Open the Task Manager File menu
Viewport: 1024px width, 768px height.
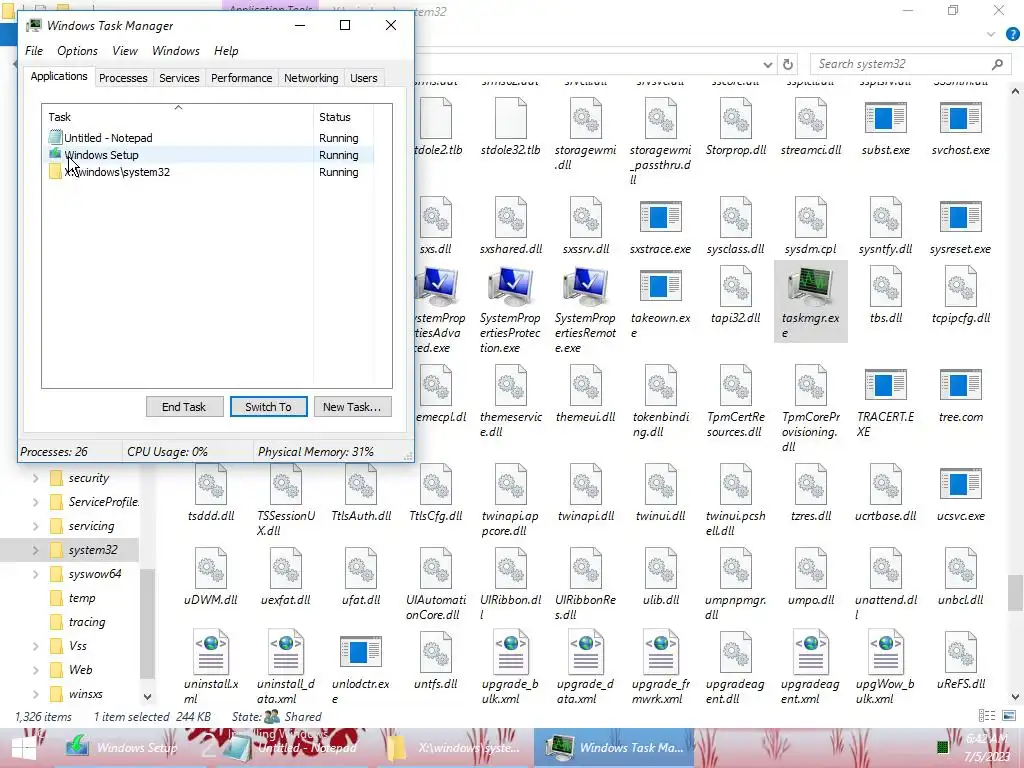click(x=34, y=51)
